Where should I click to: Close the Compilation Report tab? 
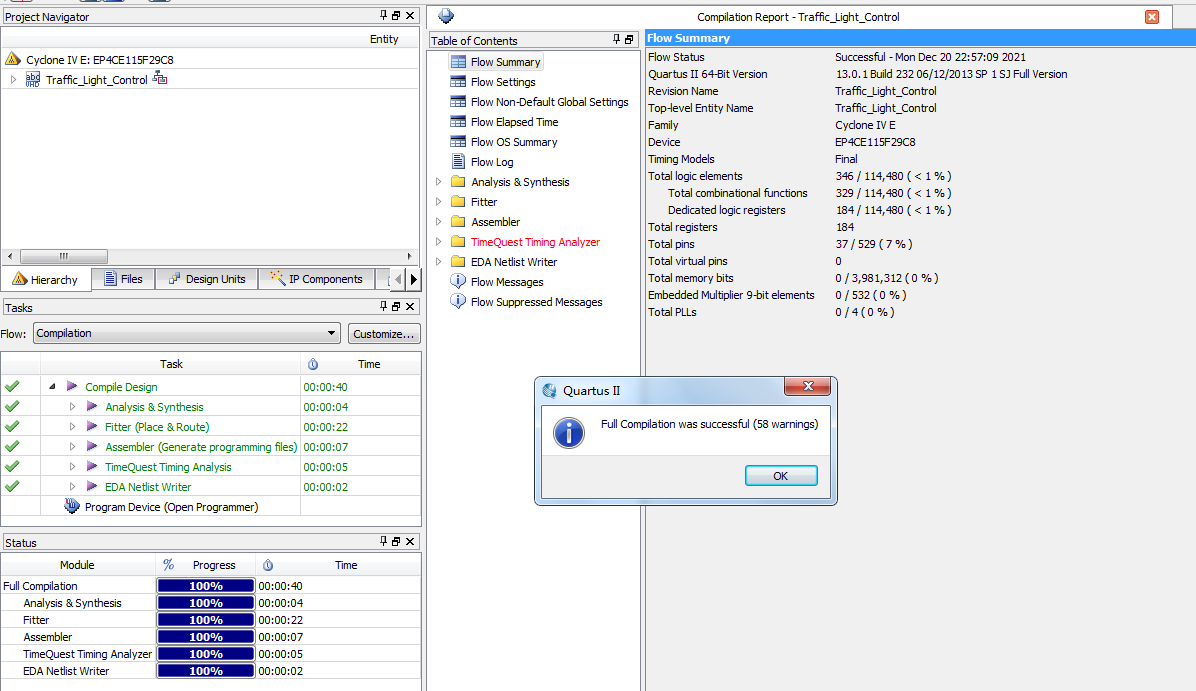1152,17
